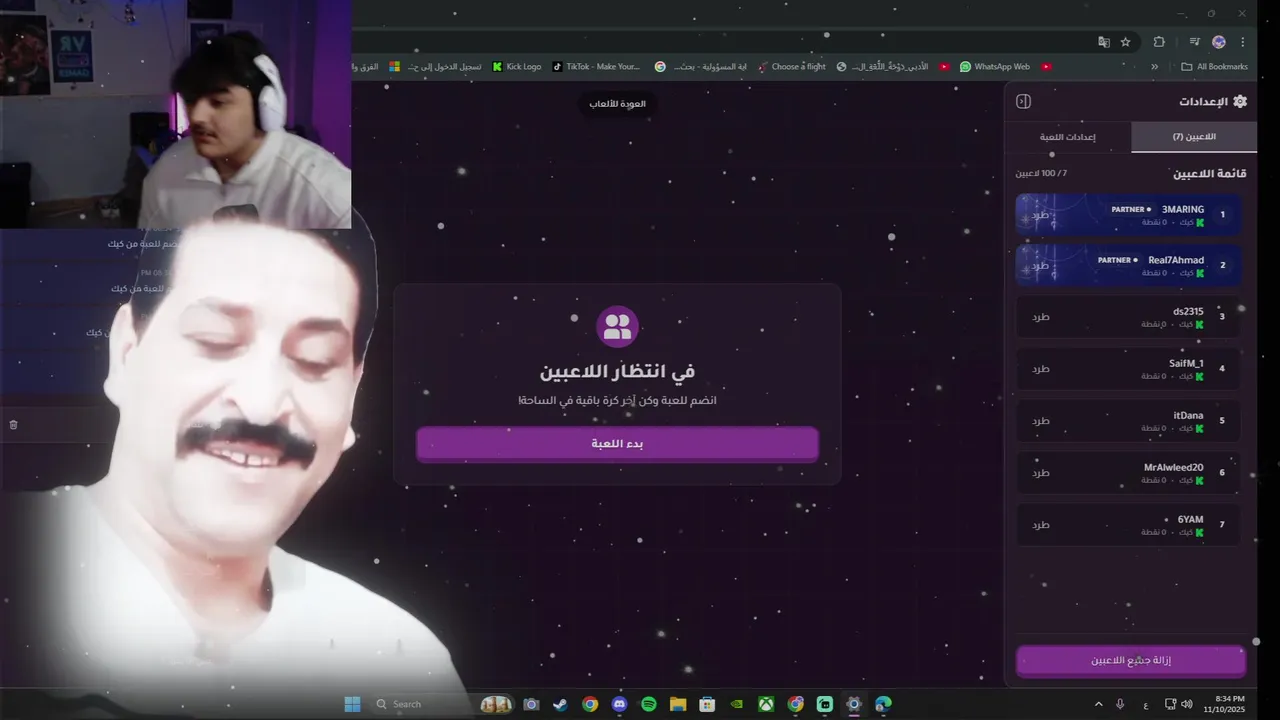Expand the bookmarks overflow chevron
1280x720 pixels.
click(1155, 67)
